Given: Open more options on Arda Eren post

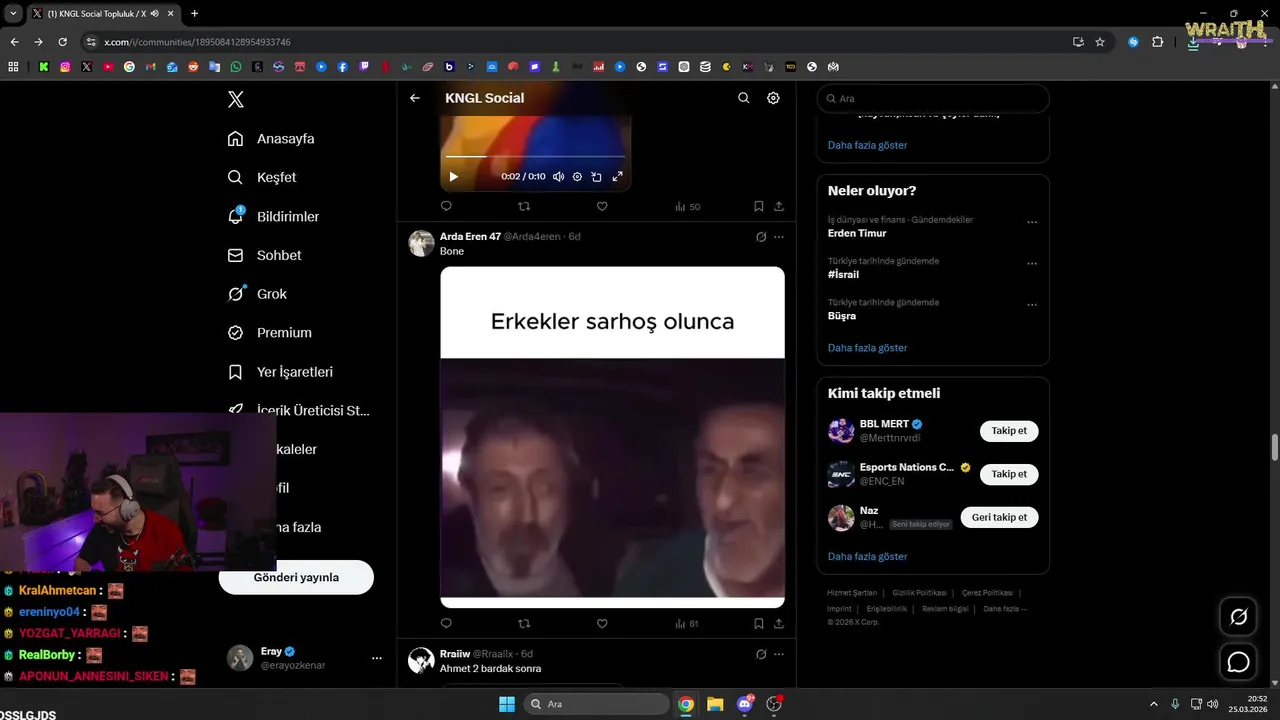Looking at the screenshot, I should pyautogui.click(x=779, y=237).
